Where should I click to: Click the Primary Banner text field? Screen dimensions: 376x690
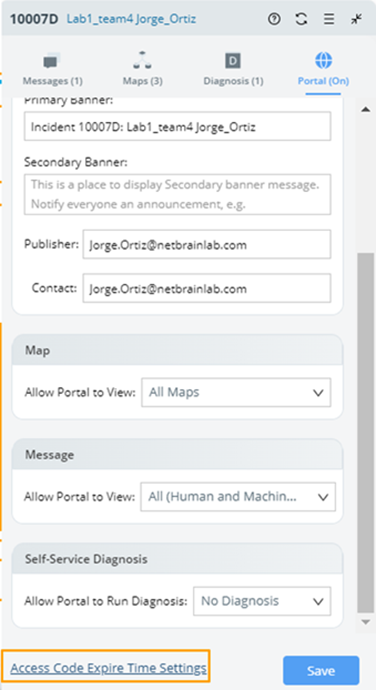click(x=177, y=126)
